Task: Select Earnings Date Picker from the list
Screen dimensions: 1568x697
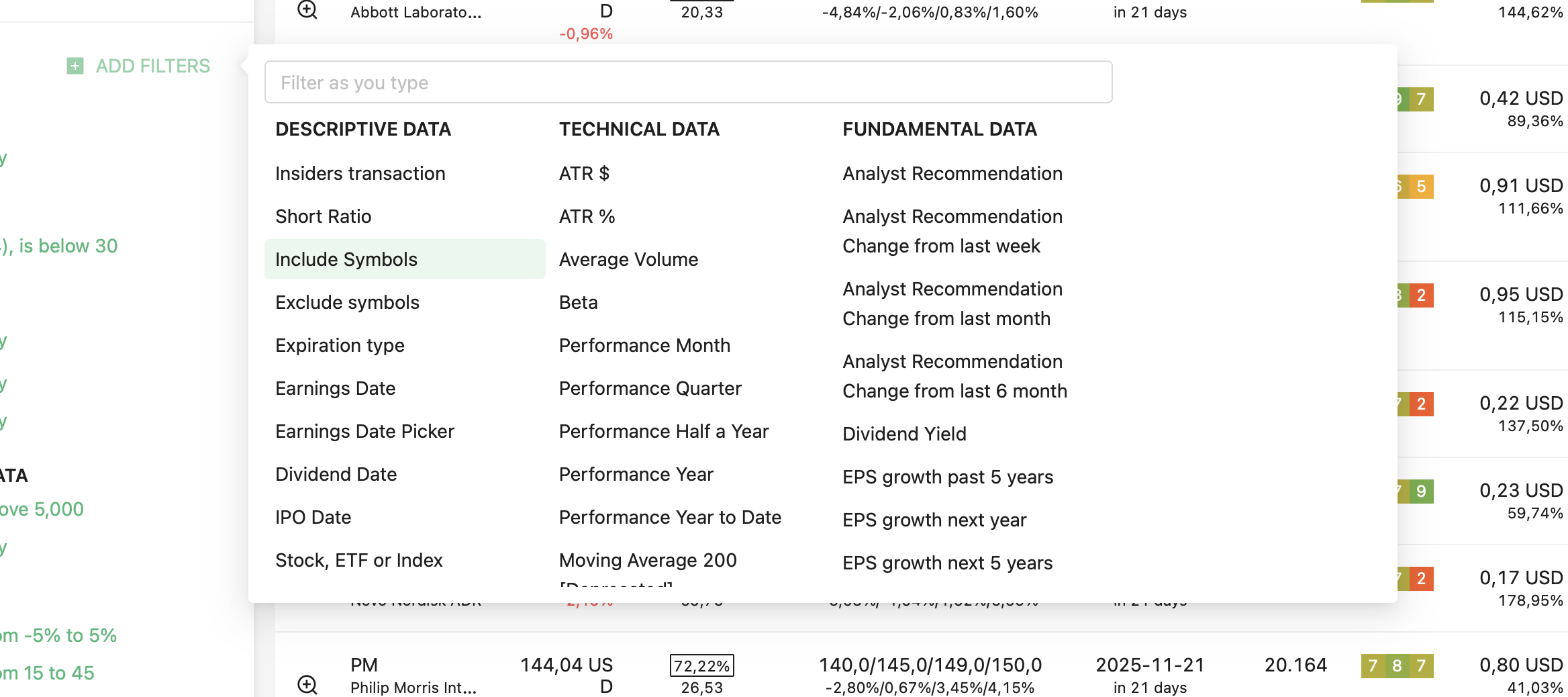Action: point(364,431)
